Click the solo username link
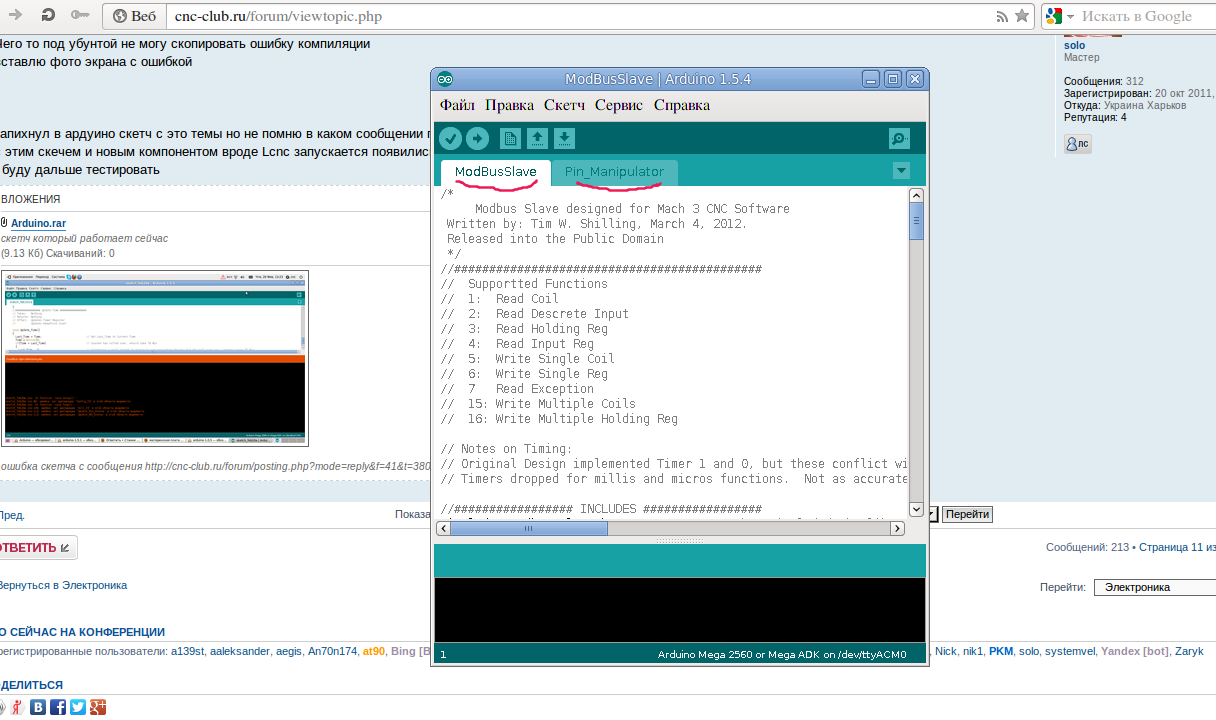Screen dimensions: 1216x720 click(x=1074, y=45)
